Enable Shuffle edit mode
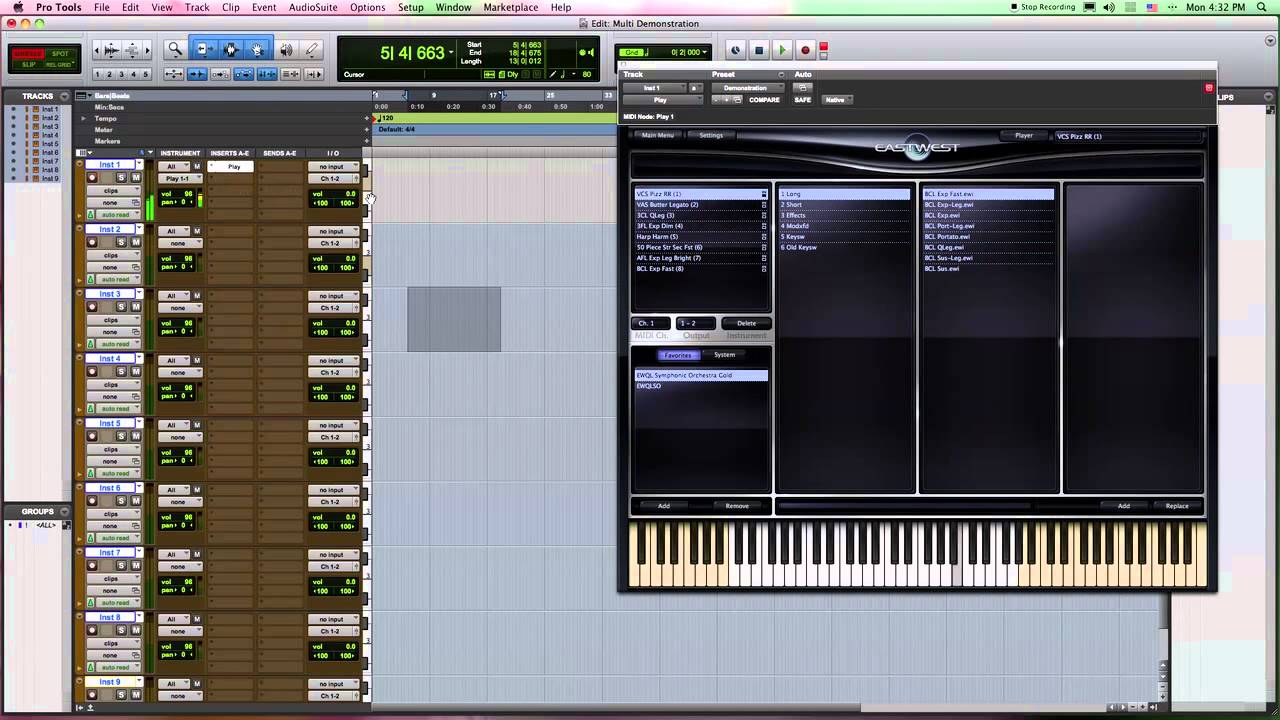The image size is (1280, 720). (29, 54)
